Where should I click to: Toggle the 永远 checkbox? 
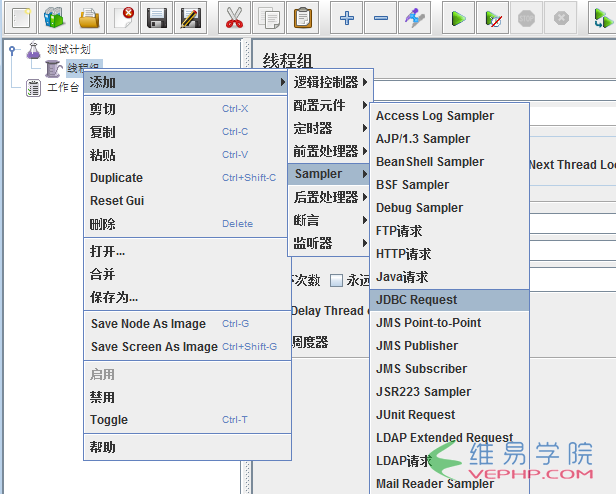[x=336, y=280]
